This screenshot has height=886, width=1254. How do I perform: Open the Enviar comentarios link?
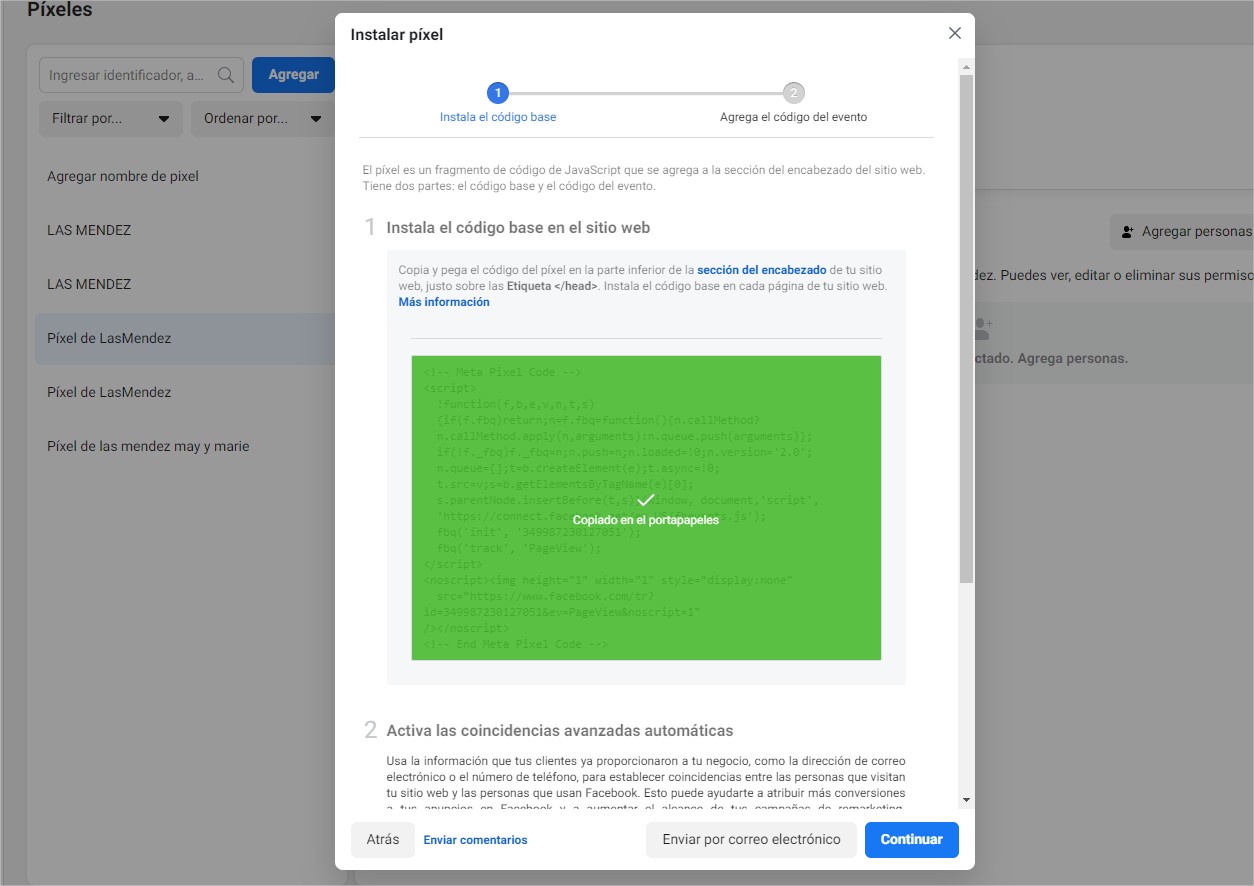coord(475,840)
